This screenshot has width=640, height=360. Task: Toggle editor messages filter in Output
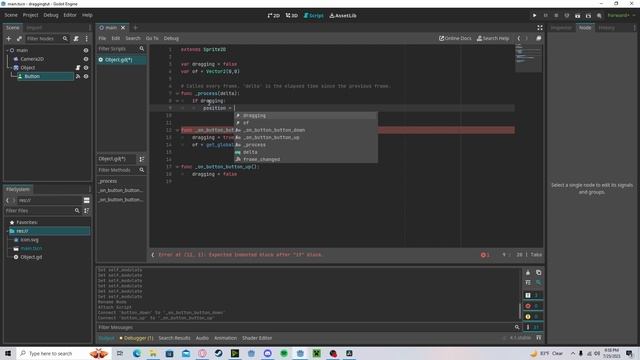coord(533,327)
